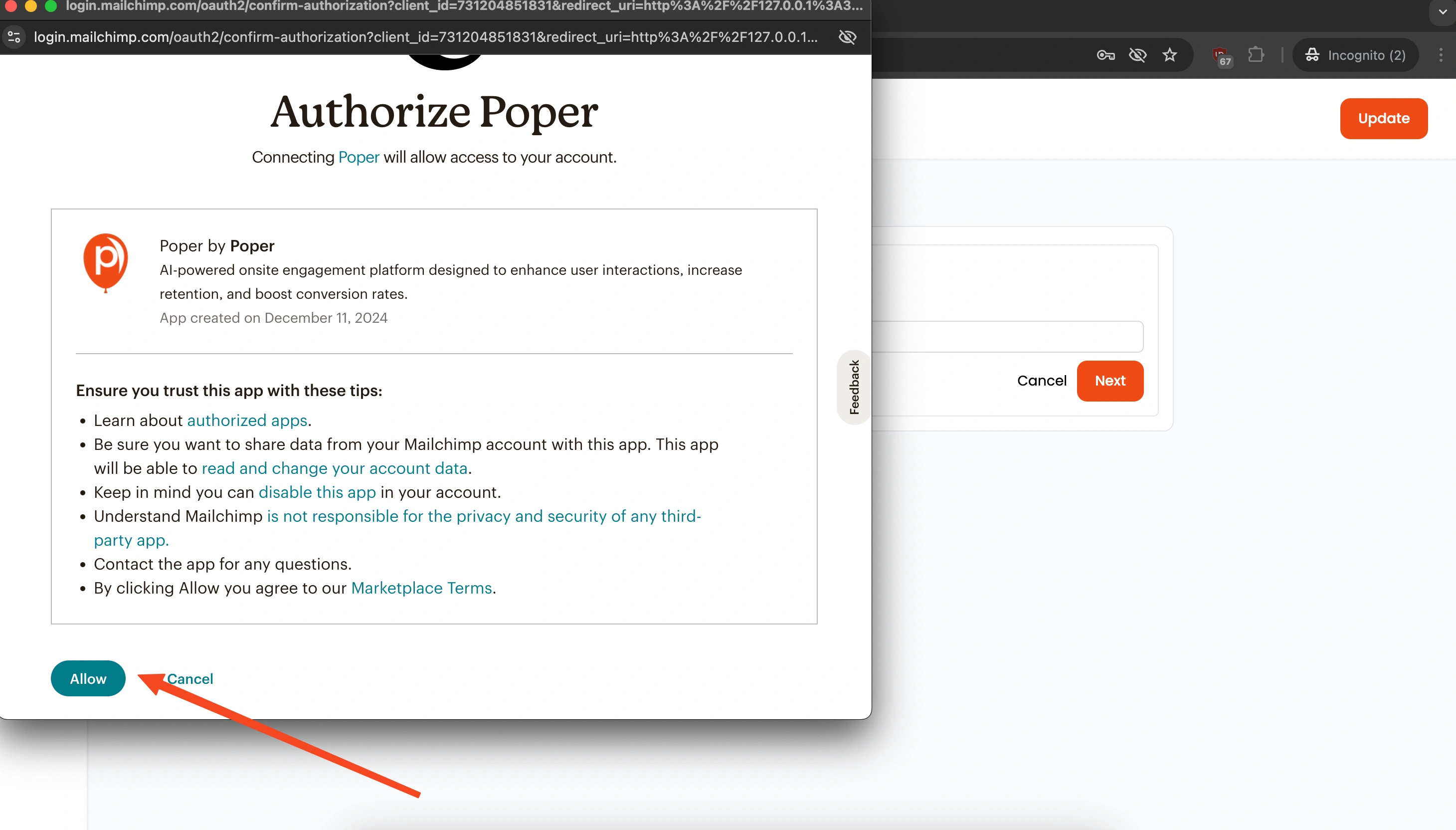Open the disable this app link
Screen dimensions: 1456x830
click(317, 492)
